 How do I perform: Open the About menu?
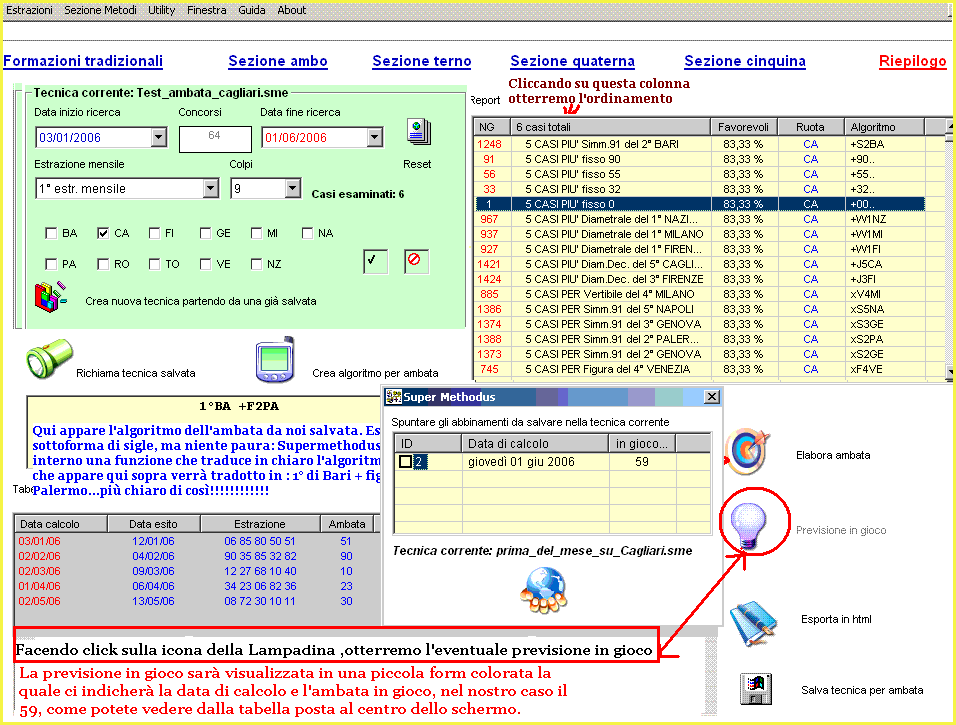(292, 10)
